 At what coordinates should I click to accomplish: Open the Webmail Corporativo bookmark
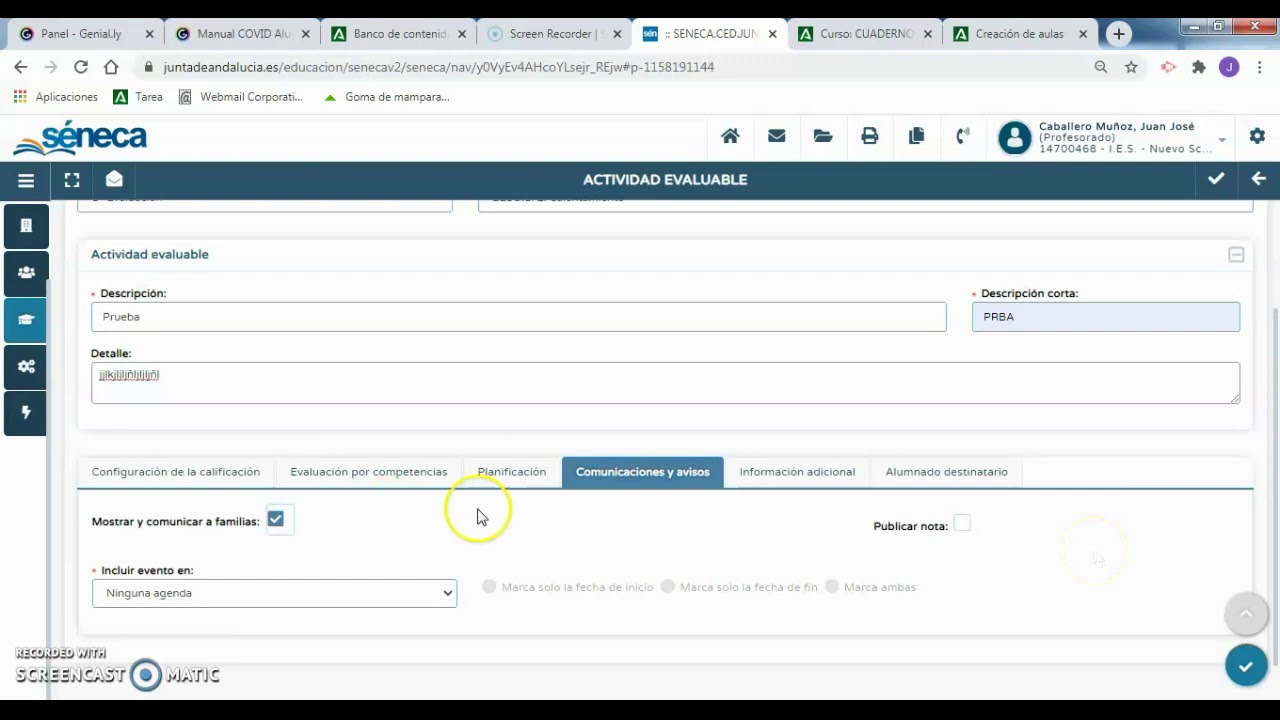pos(241,97)
